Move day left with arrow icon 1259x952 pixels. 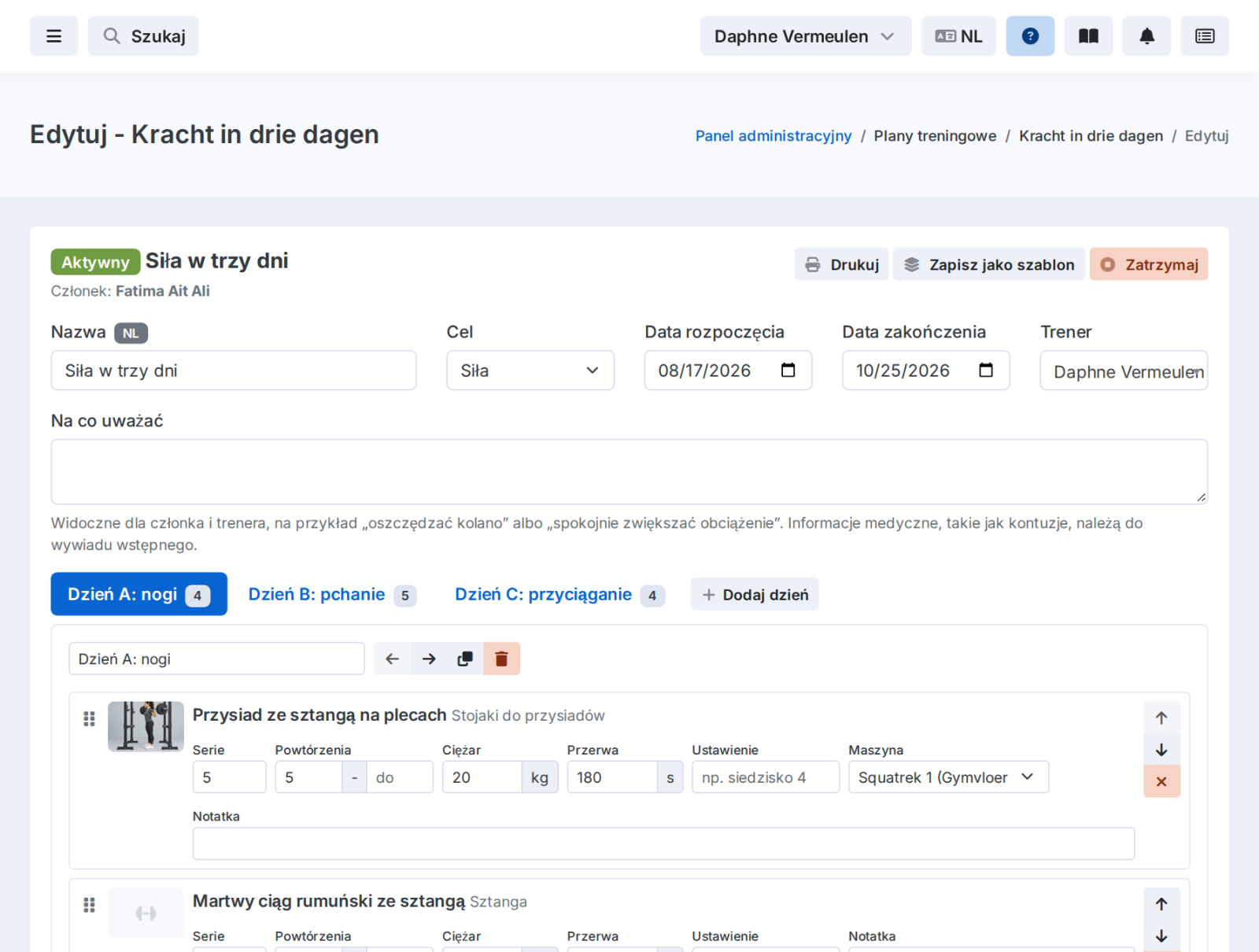pos(392,659)
